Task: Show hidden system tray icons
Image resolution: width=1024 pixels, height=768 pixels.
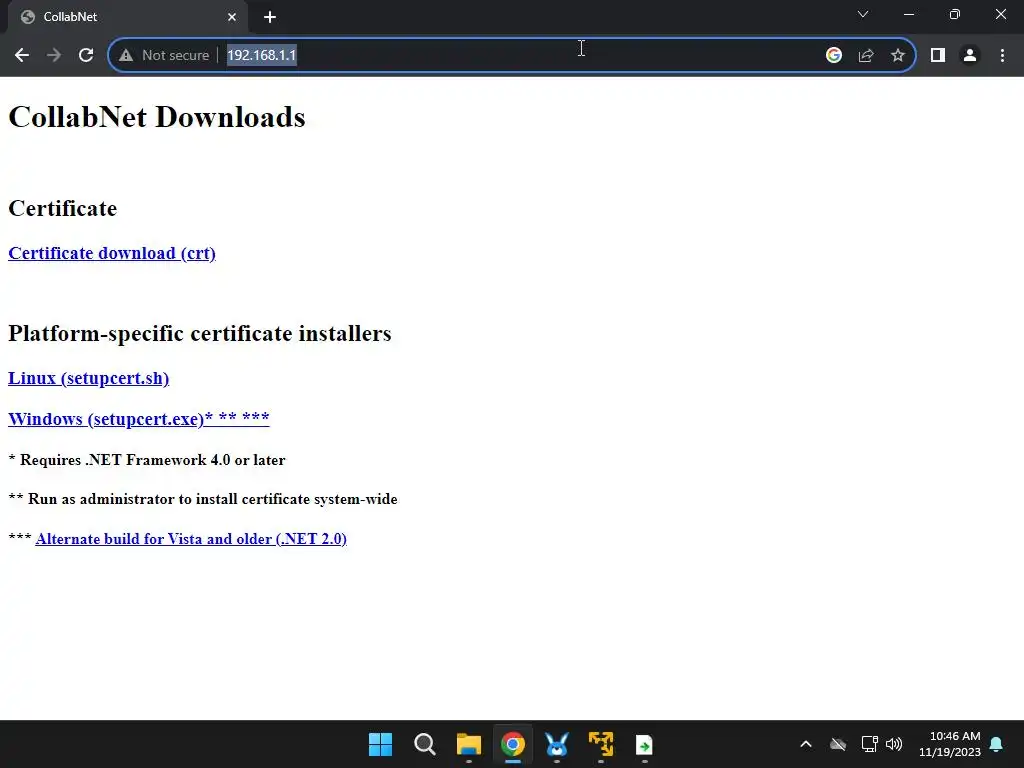Action: (x=806, y=744)
